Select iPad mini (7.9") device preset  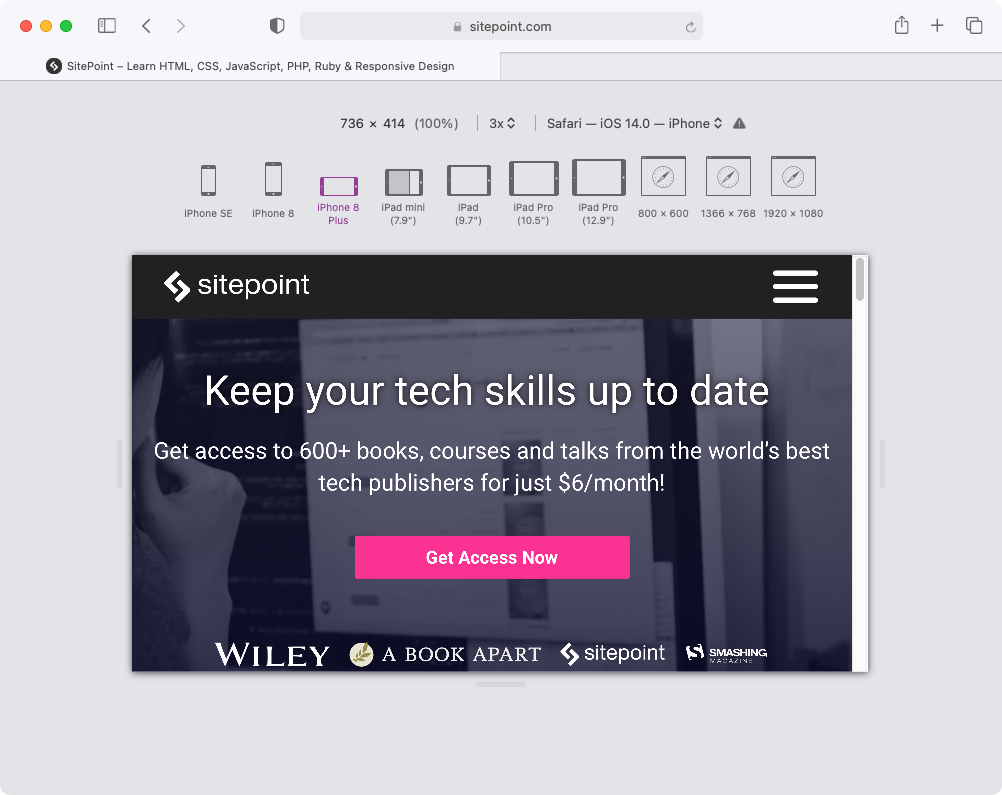(x=403, y=197)
